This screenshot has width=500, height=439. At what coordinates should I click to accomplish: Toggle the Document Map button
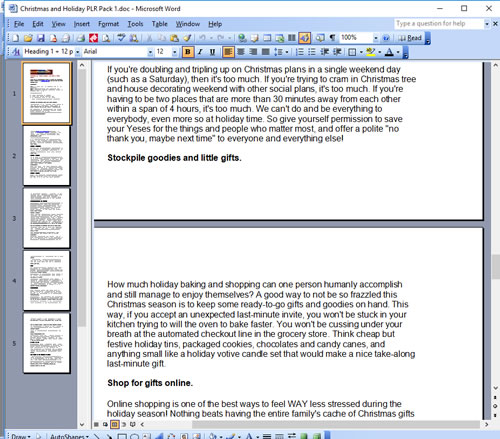tap(320, 38)
